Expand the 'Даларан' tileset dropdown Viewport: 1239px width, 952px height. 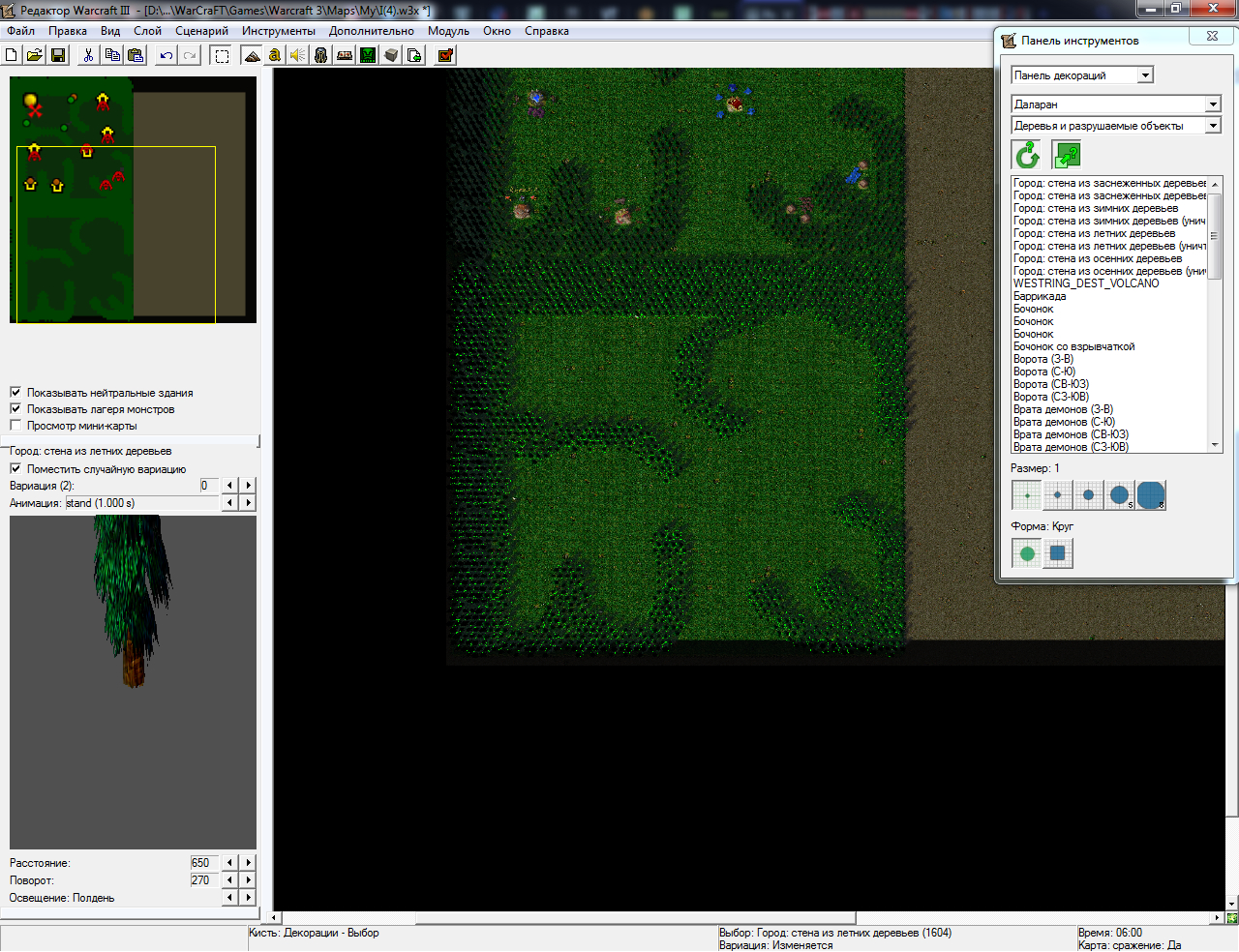pos(1213,104)
